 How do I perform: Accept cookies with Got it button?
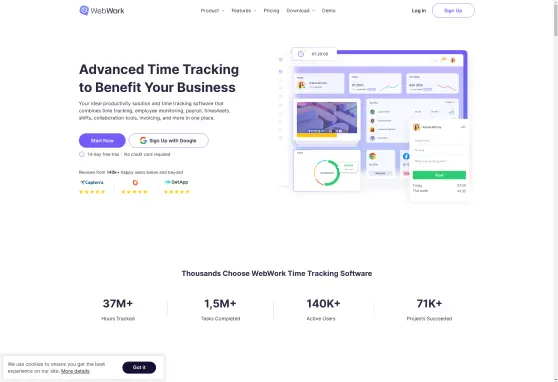(x=139, y=367)
